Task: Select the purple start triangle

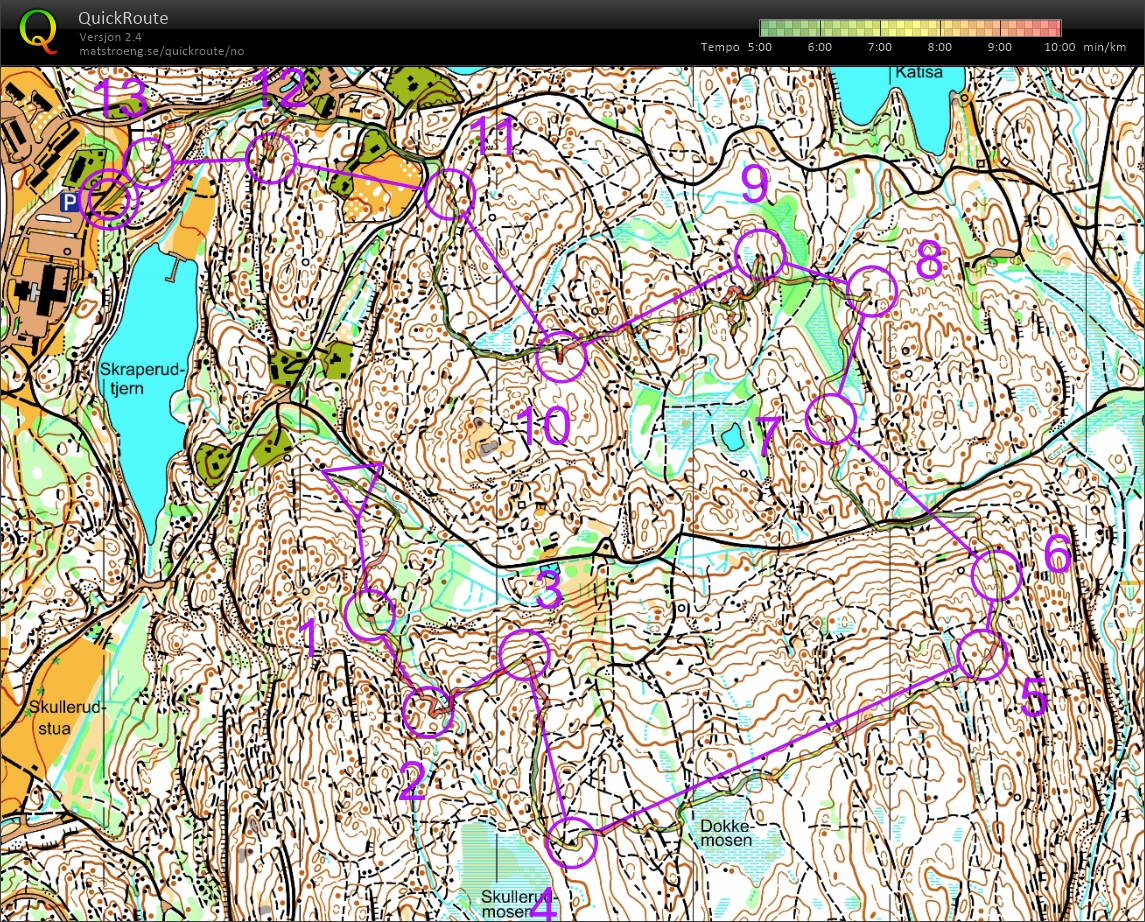Action: [354, 486]
